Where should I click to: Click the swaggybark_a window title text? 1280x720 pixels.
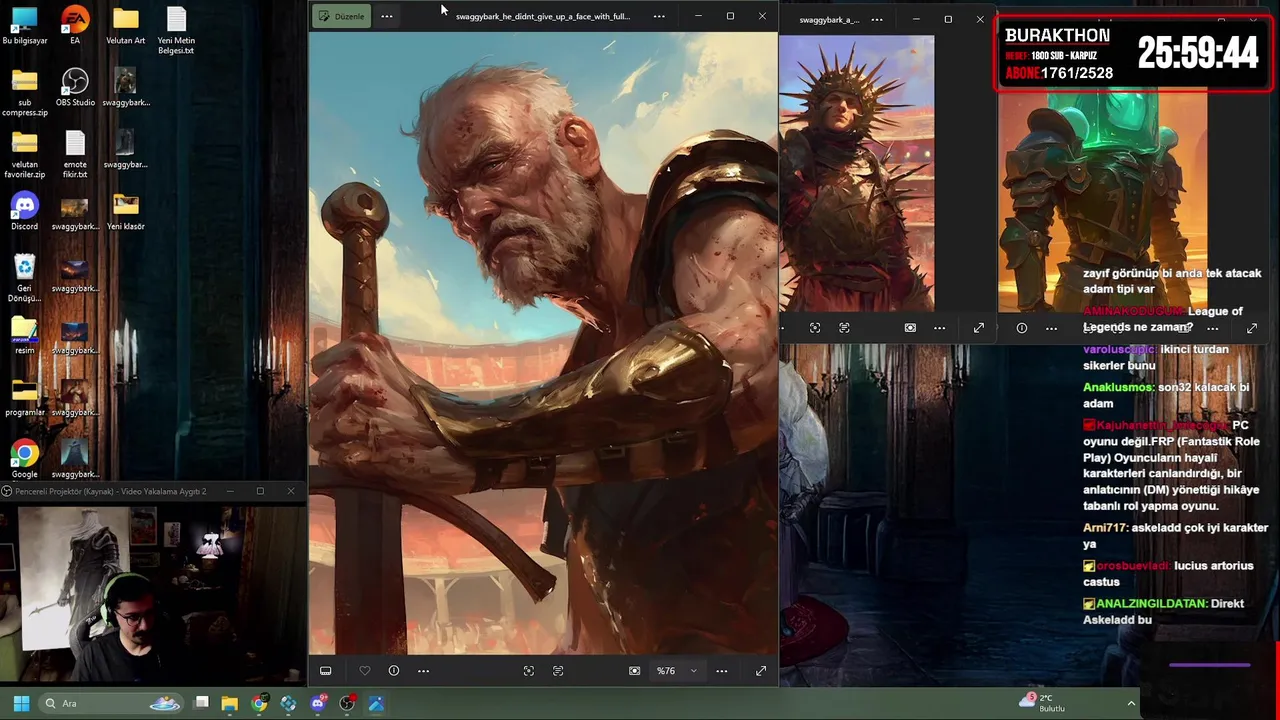click(829, 19)
